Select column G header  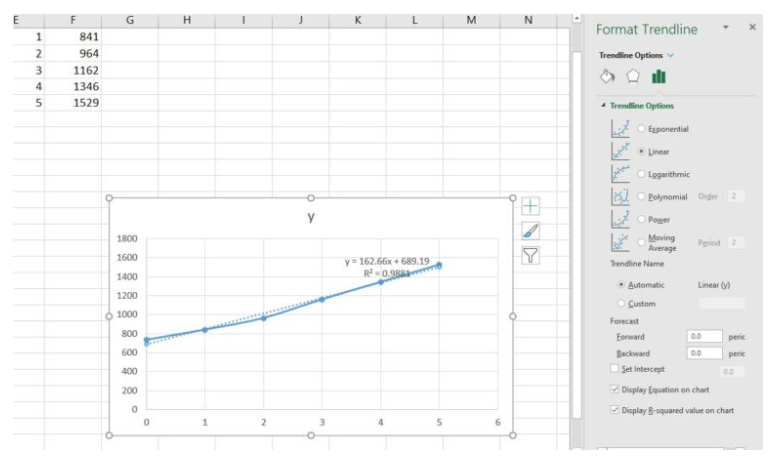coord(130,20)
